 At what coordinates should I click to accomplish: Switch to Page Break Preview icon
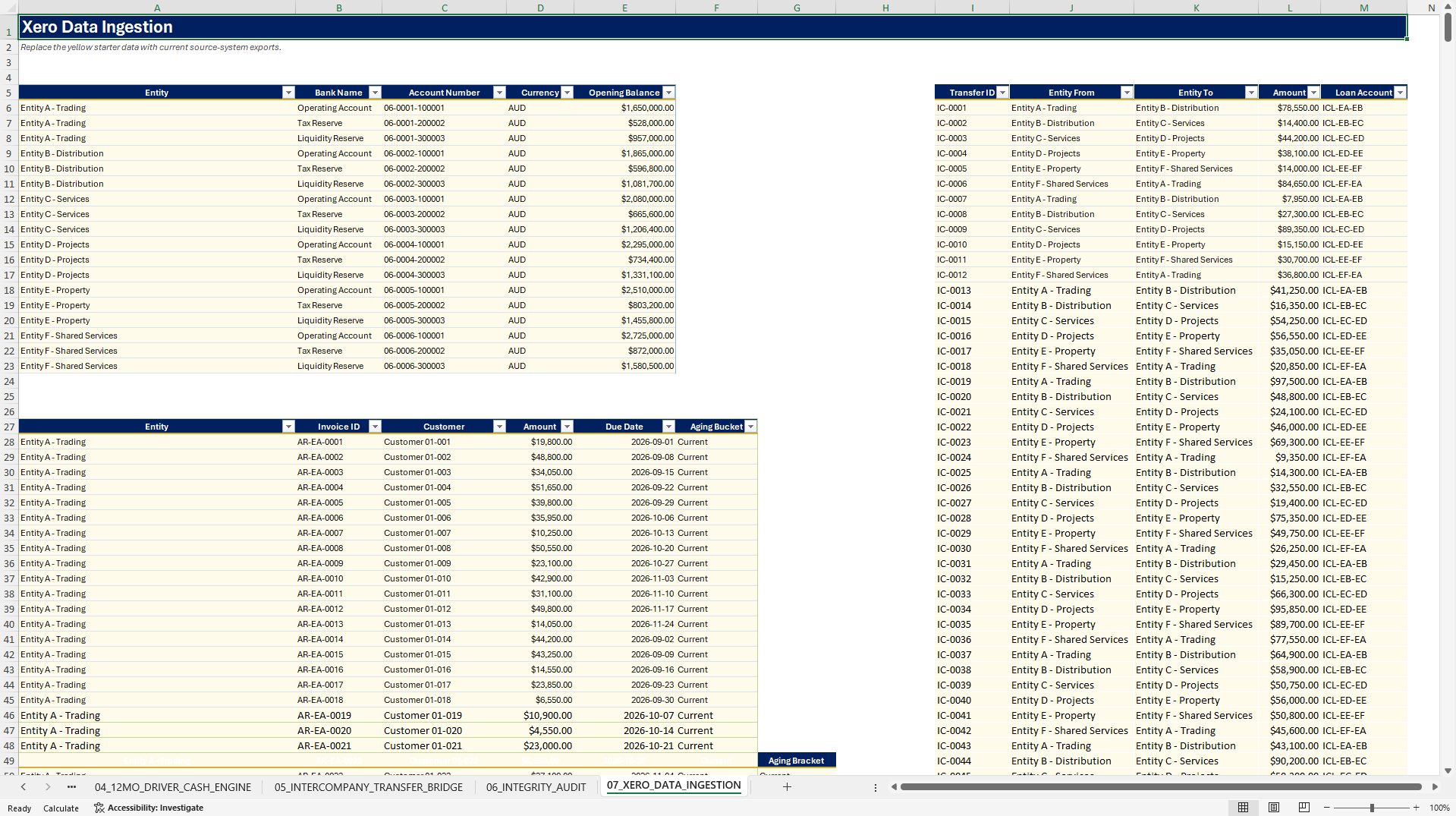tap(1304, 808)
